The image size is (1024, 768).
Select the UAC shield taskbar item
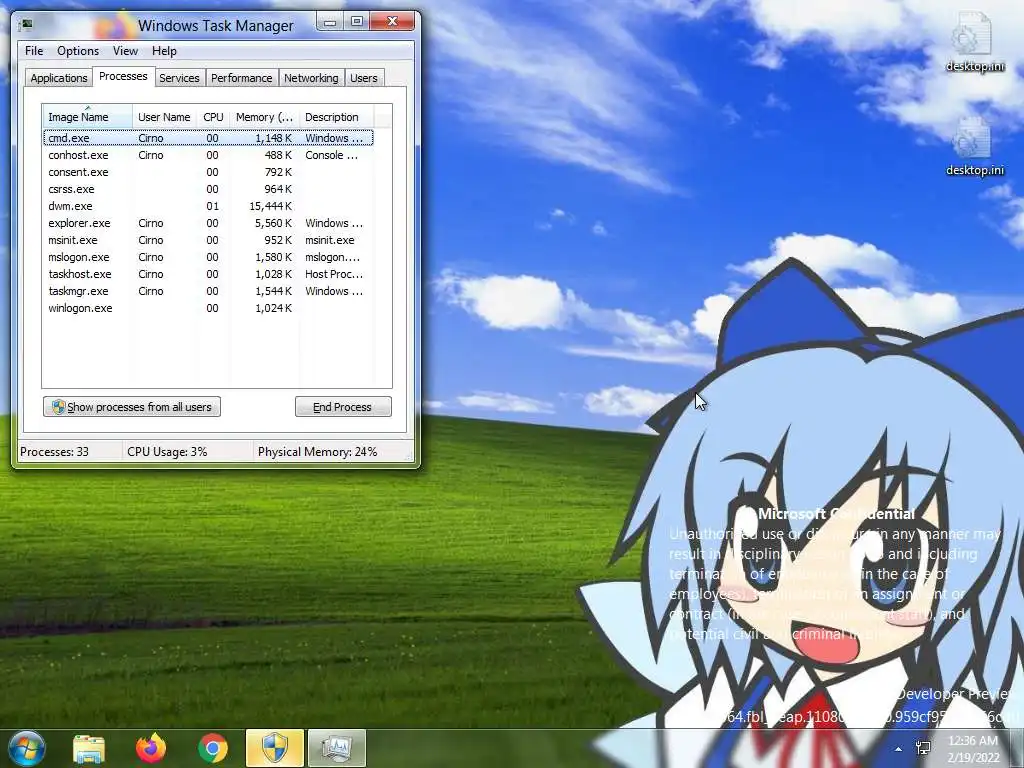[275, 748]
